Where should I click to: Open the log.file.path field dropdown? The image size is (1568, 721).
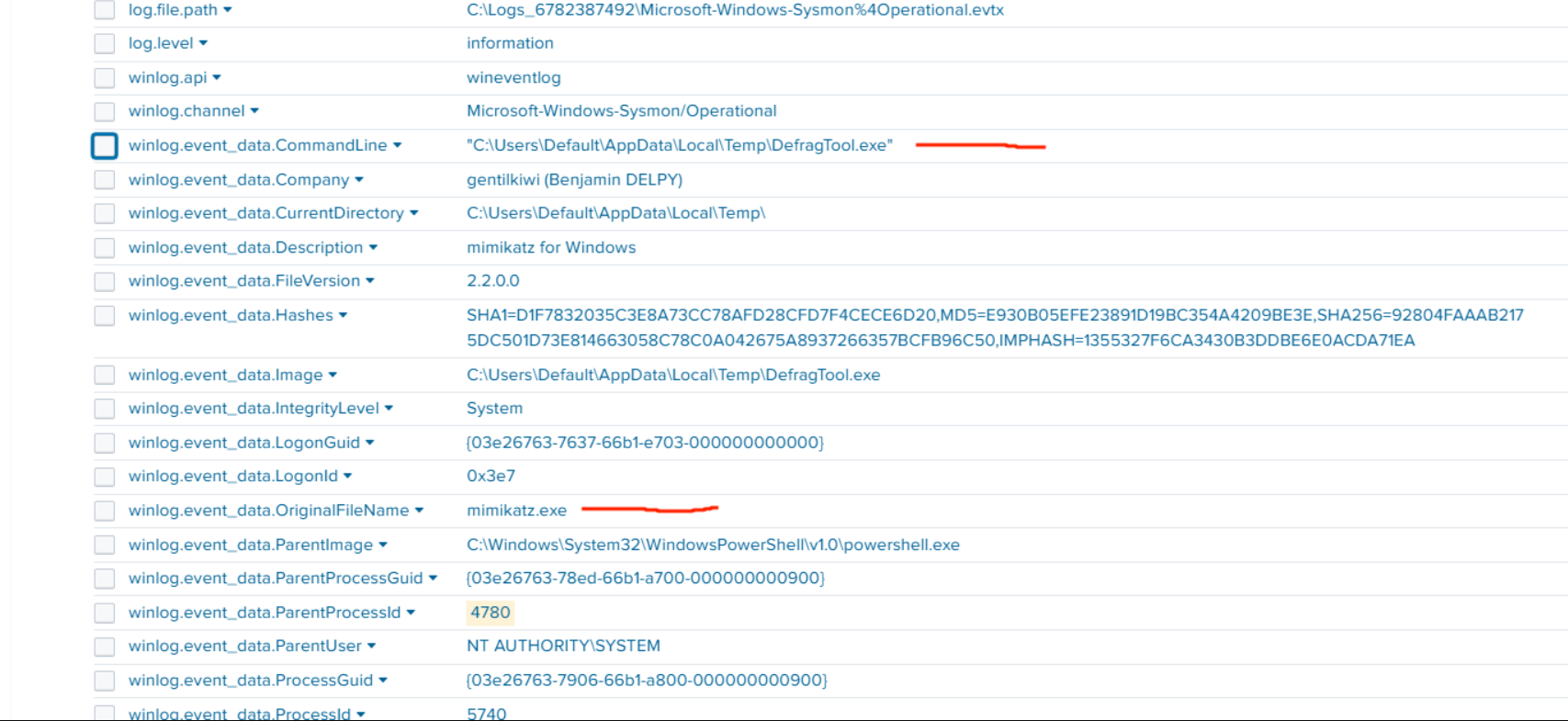tap(228, 10)
